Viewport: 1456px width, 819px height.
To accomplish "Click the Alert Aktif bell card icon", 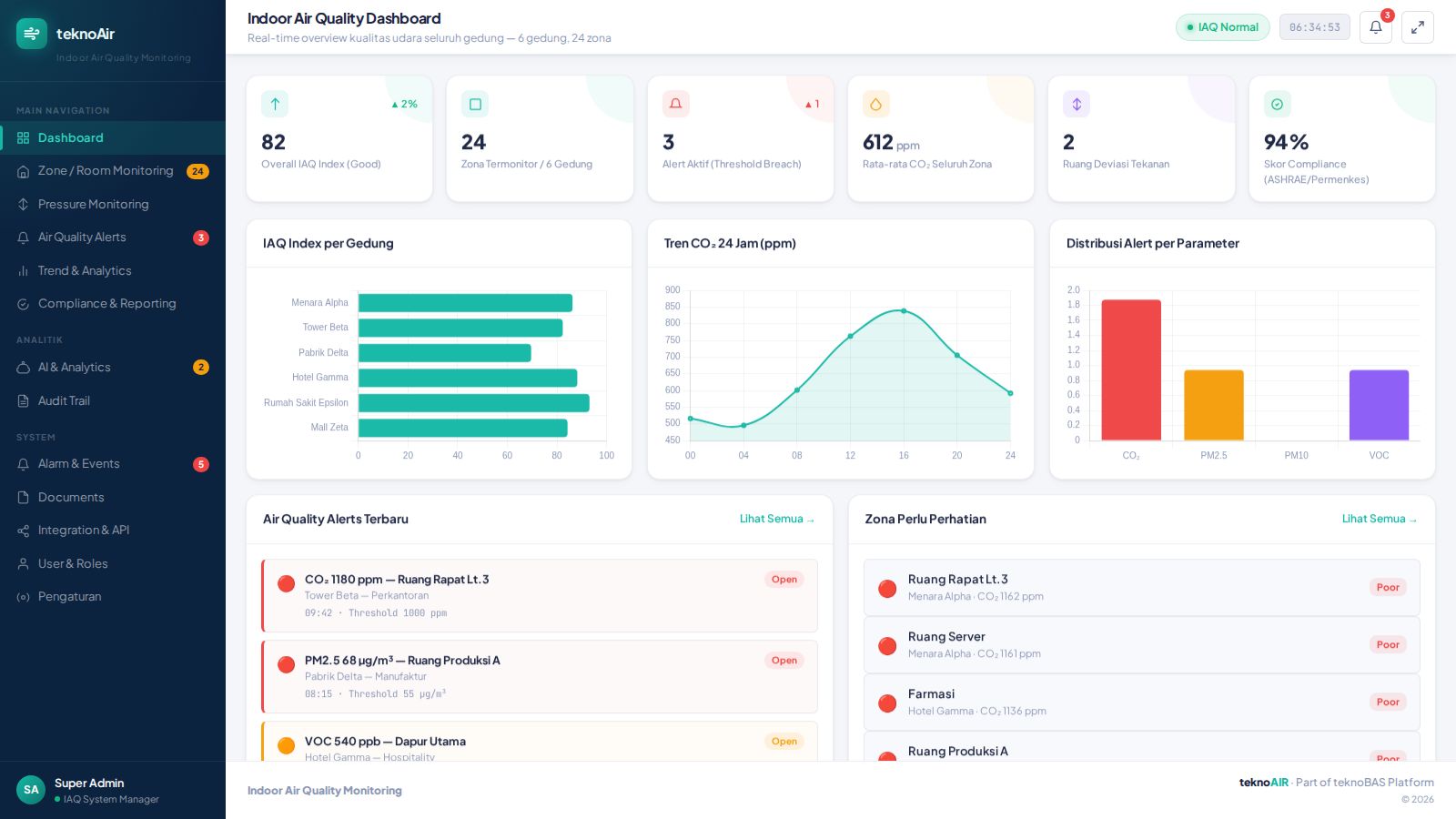I will tap(676, 104).
